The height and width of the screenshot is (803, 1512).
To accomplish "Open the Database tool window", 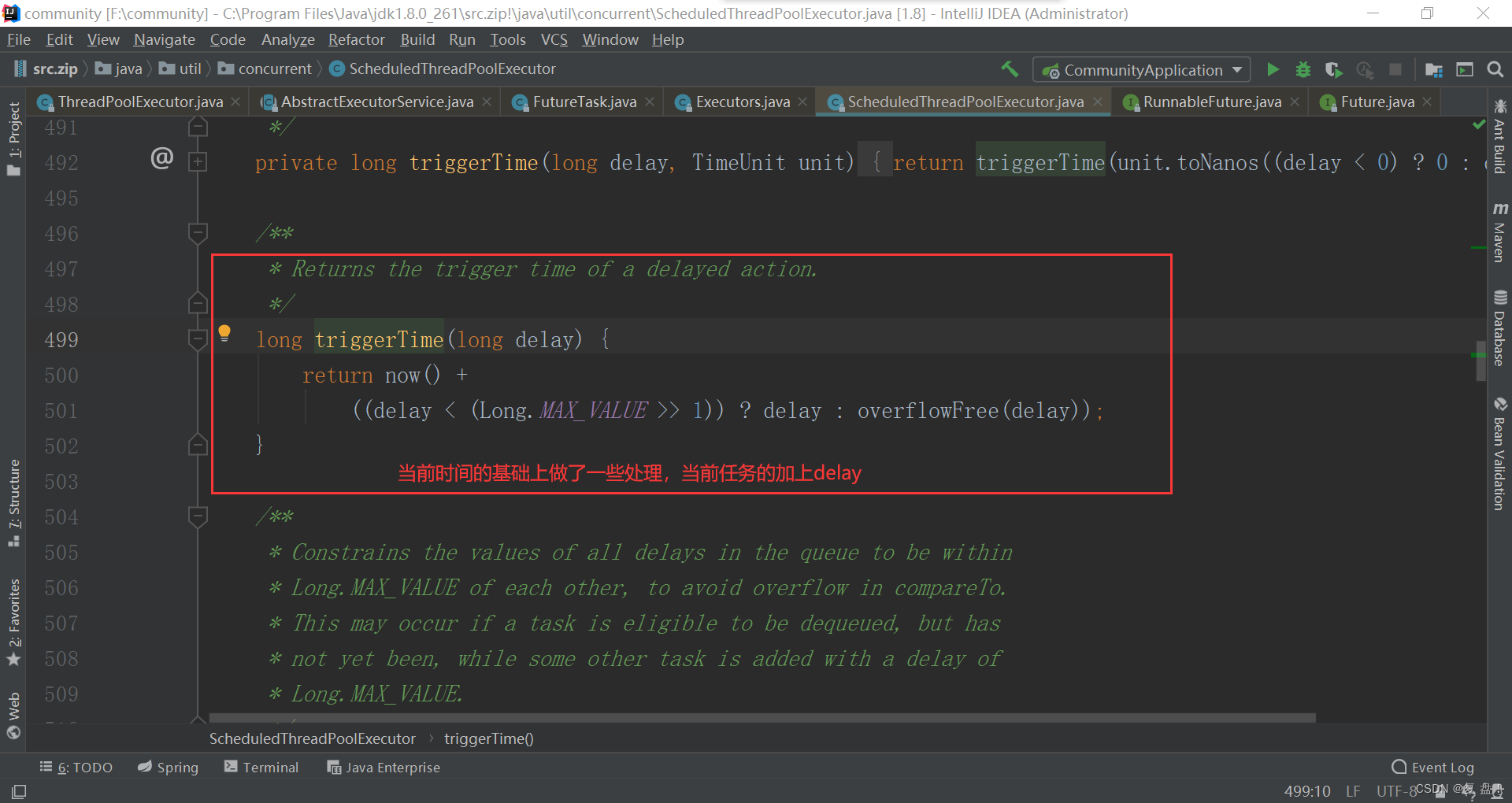I will click(x=1499, y=329).
